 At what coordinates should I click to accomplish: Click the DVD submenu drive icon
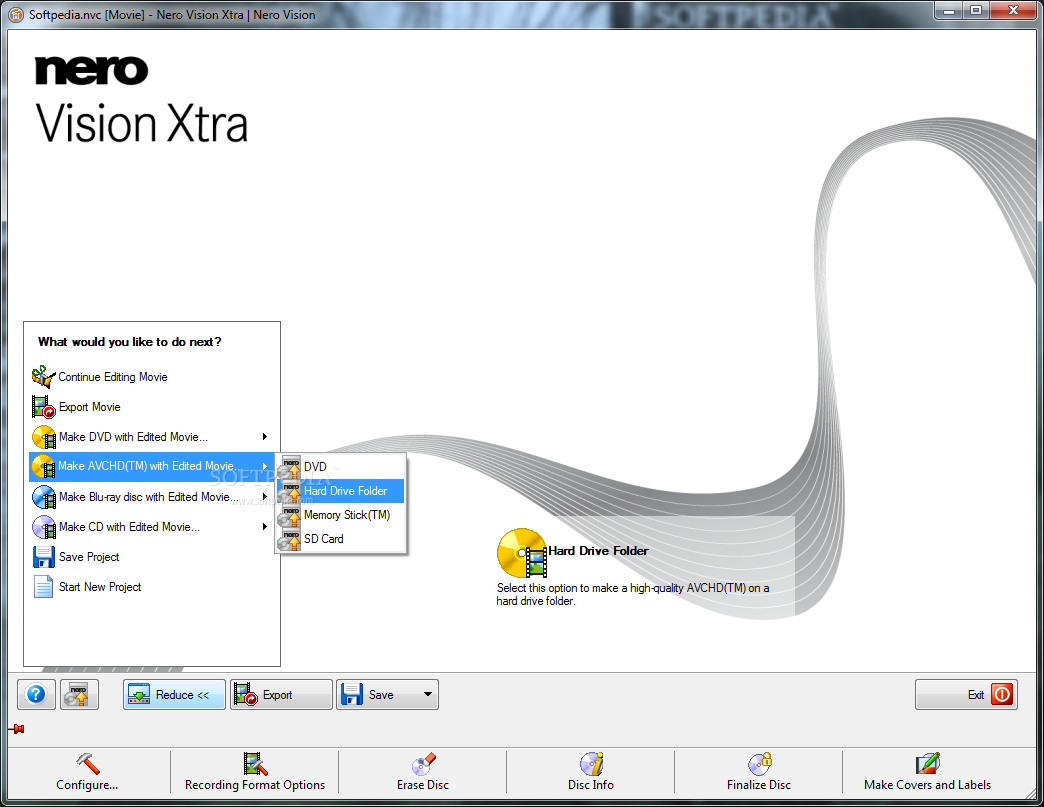(x=290, y=467)
